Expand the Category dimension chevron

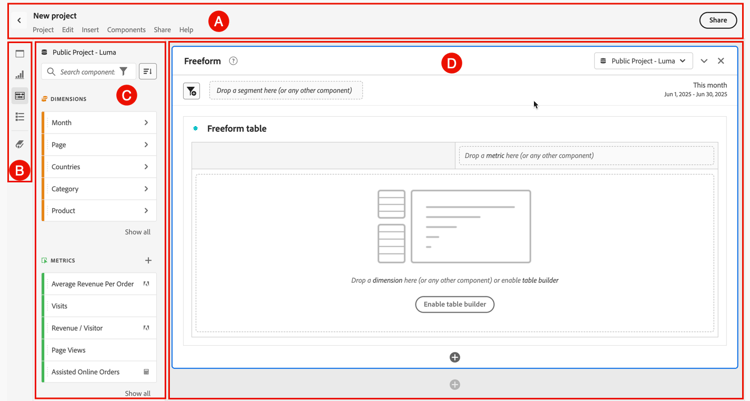(146, 189)
